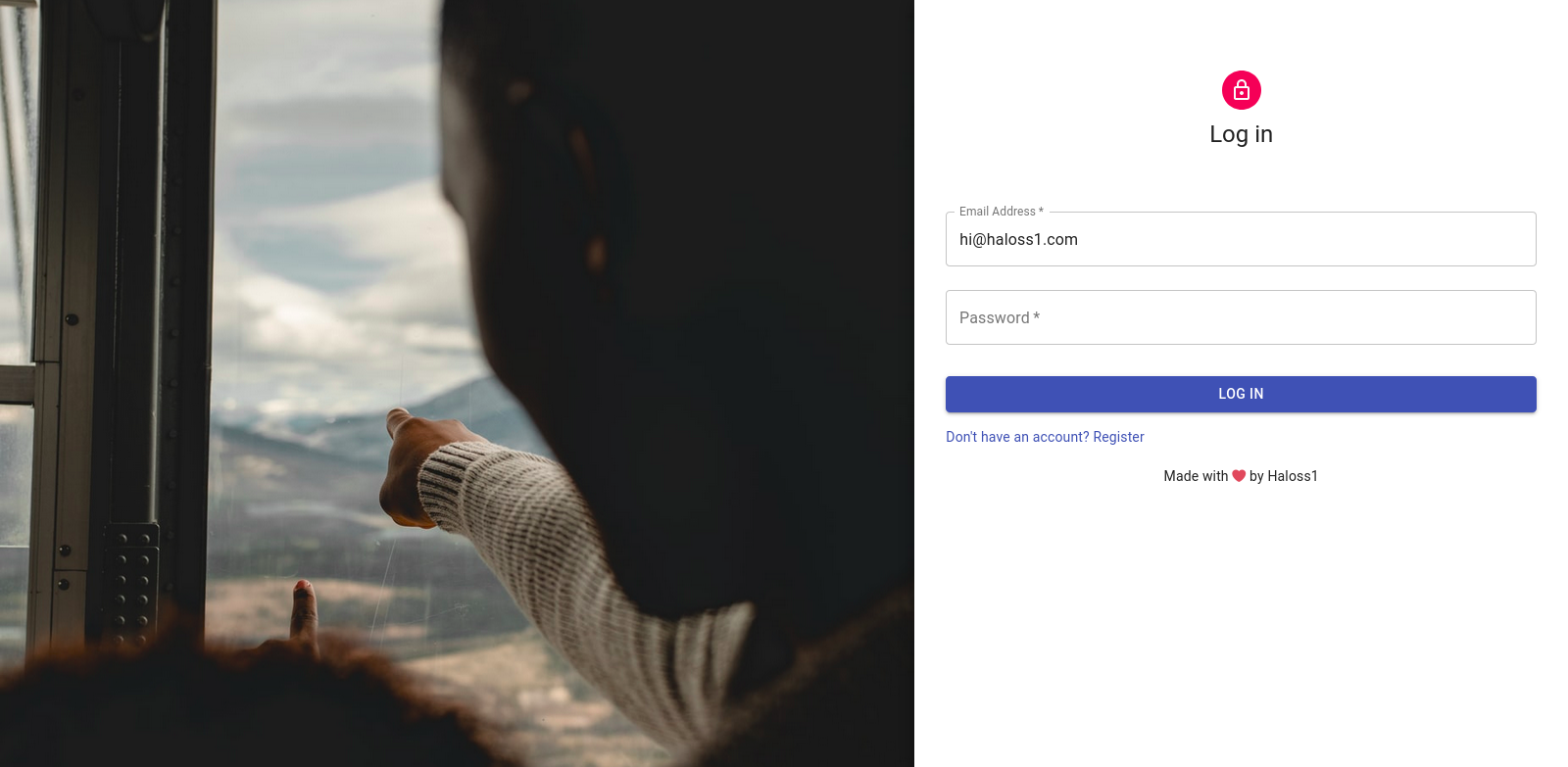Click the Made with footer text

click(x=1196, y=476)
